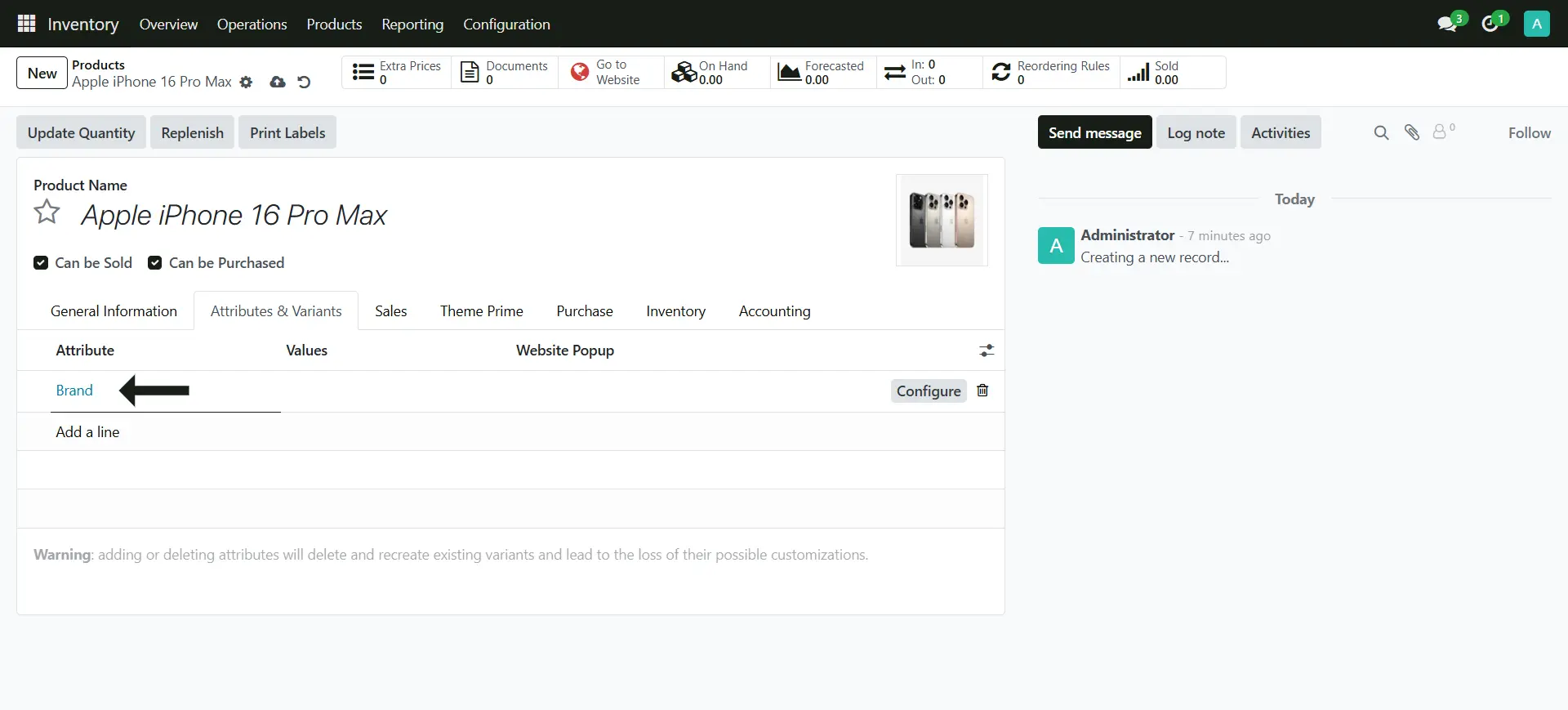
Task: Click the Update Quantity button
Action: coord(81,133)
